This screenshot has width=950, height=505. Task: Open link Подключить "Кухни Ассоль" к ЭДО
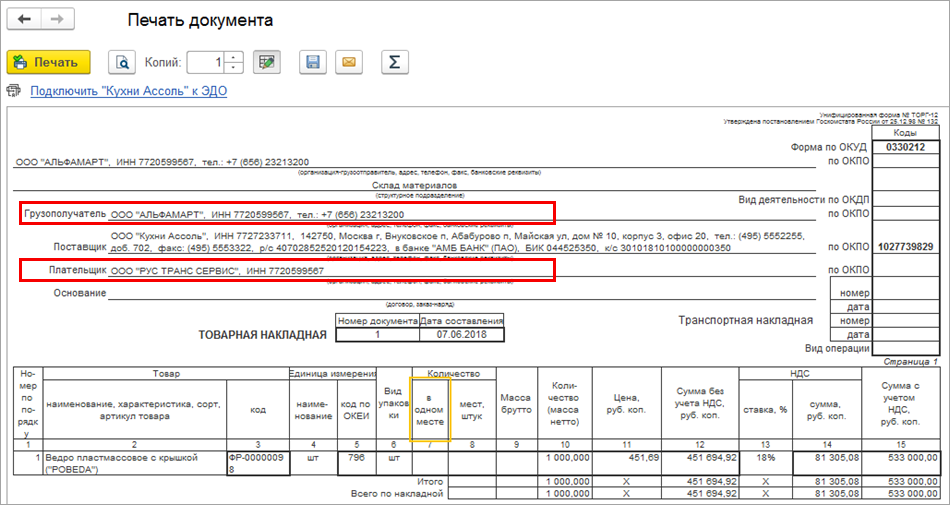point(128,91)
